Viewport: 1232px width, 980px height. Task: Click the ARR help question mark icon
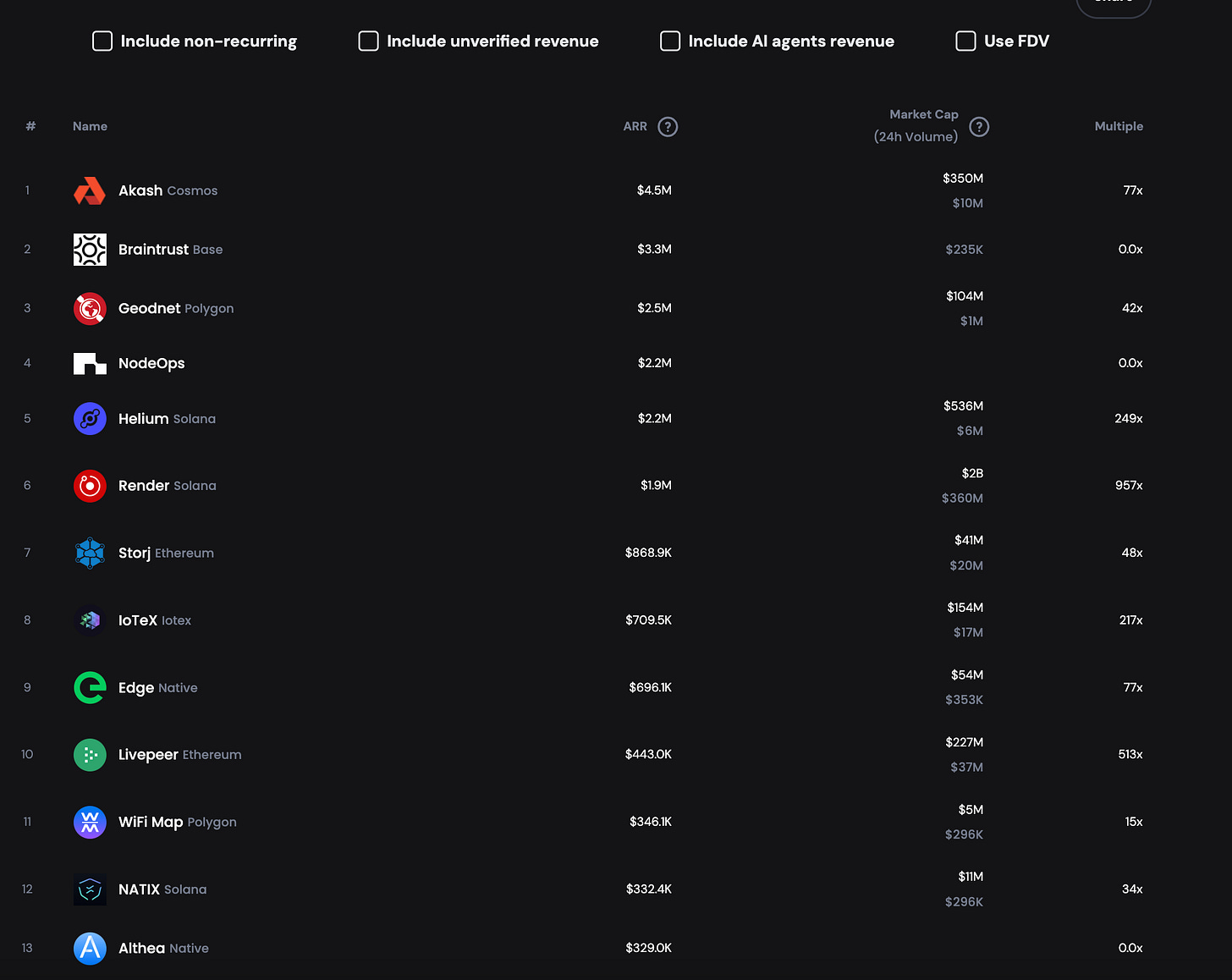point(668,127)
